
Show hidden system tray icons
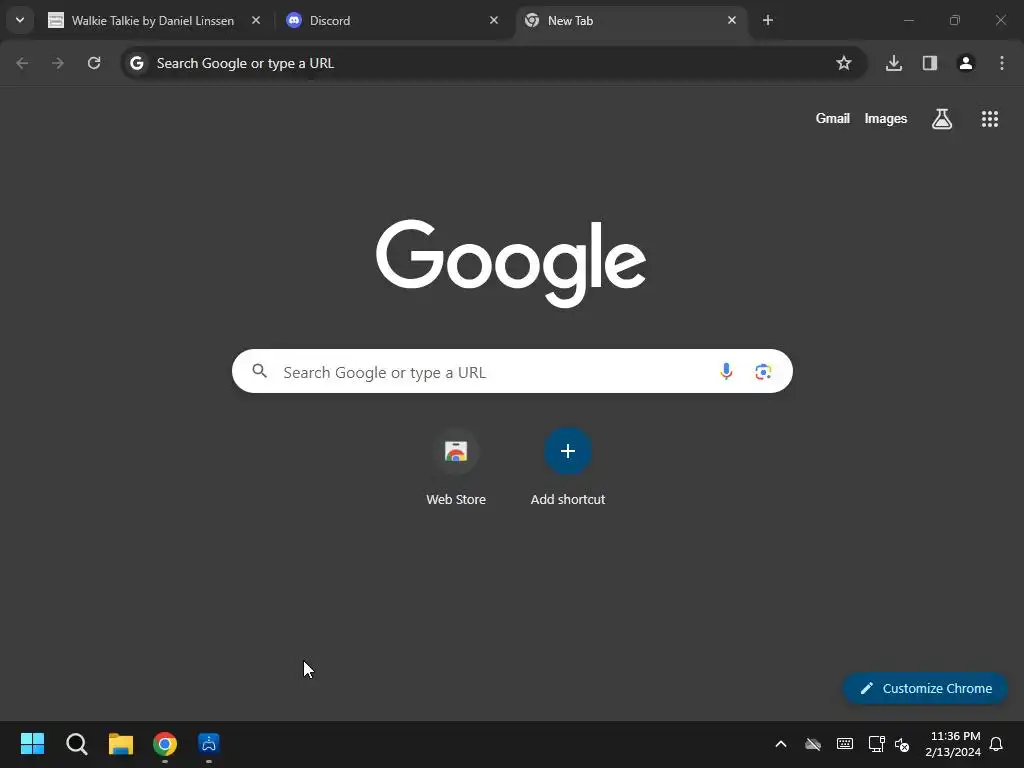tap(780, 744)
